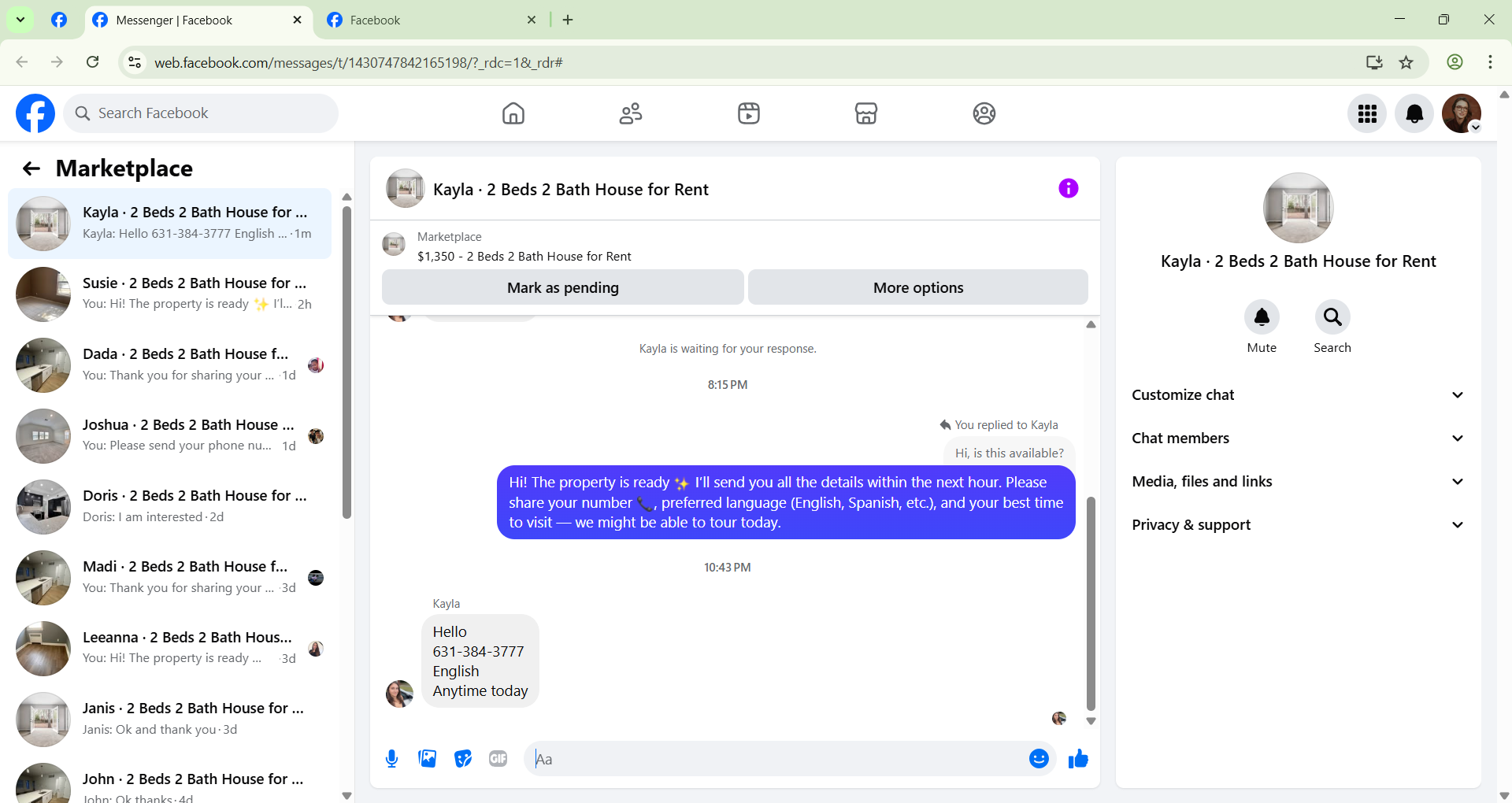
Task: Open Facebook Home icon
Action: point(513,113)
